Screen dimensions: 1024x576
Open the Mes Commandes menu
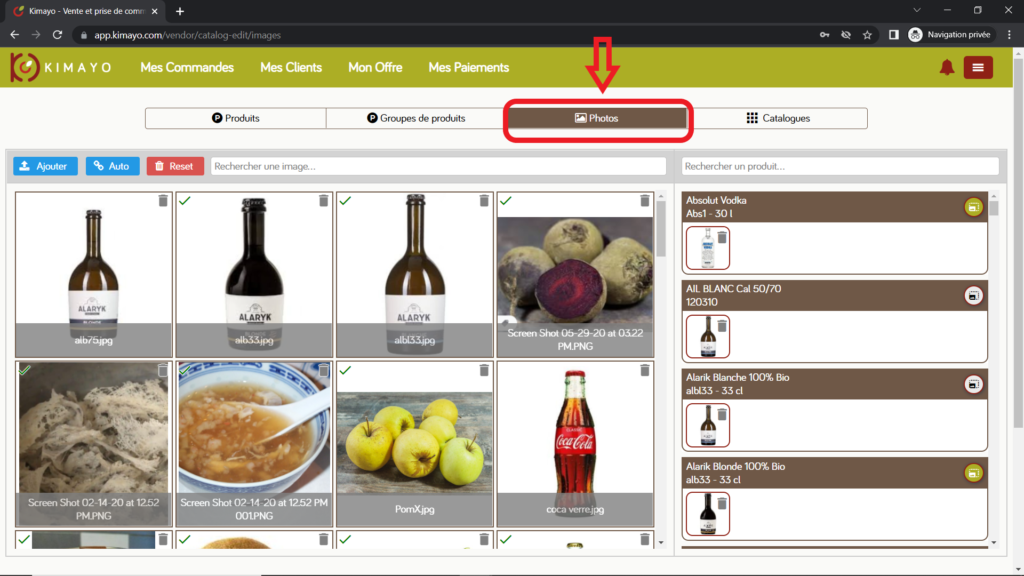pos(187,67)
